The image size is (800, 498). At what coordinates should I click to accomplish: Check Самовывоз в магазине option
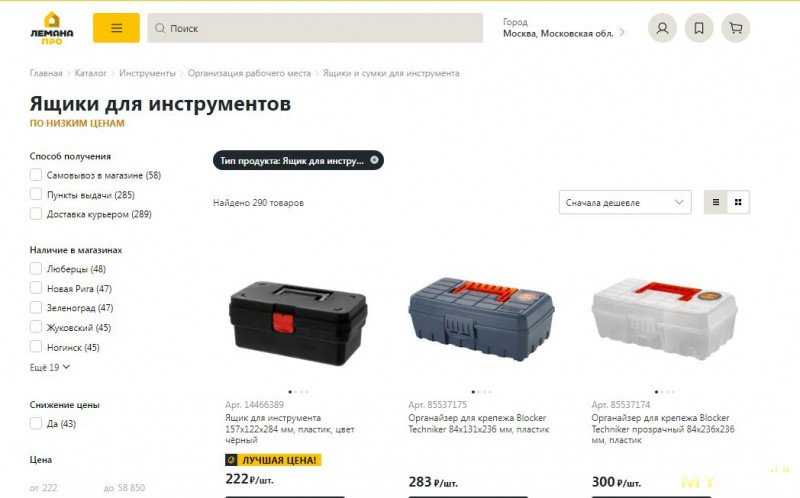[36, 175]
